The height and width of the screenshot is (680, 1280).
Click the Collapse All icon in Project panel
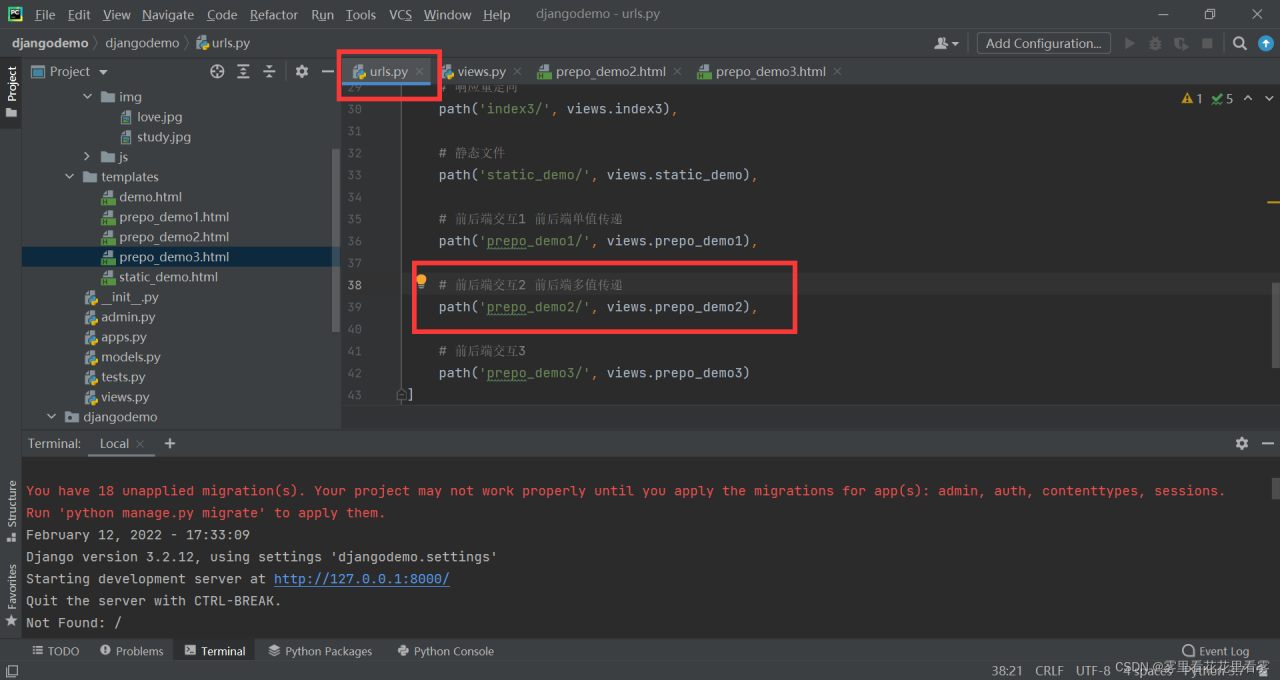pyautogui.click(x=269, y=71)
